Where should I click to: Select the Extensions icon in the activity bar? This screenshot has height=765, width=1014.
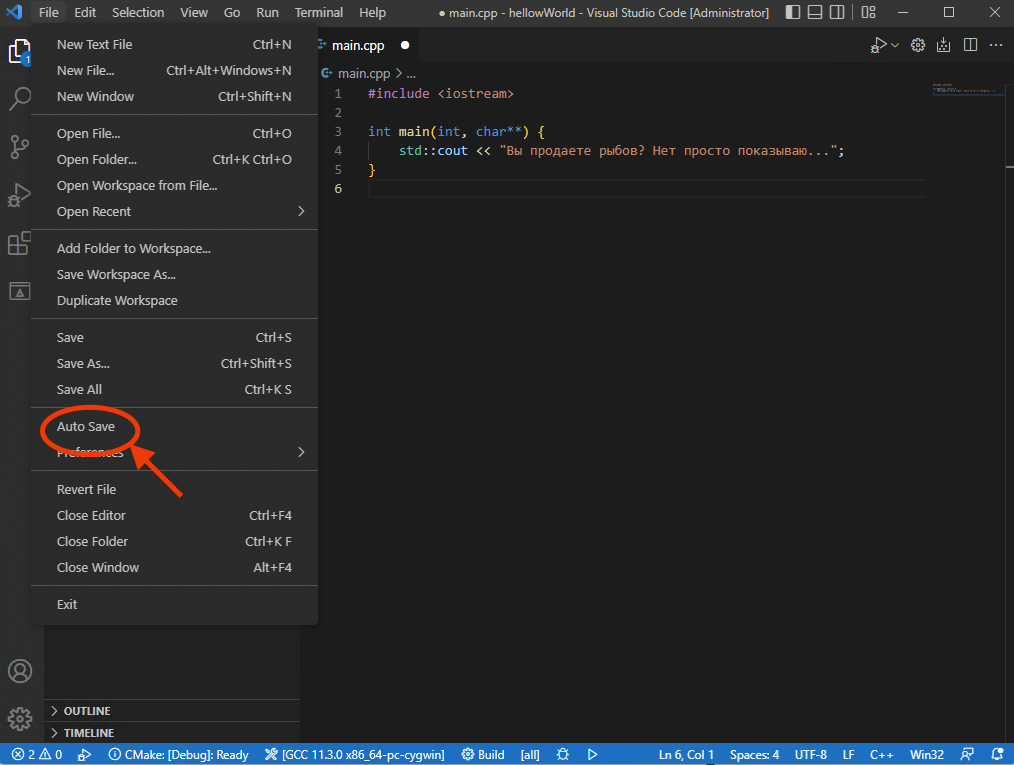(20, 243)
